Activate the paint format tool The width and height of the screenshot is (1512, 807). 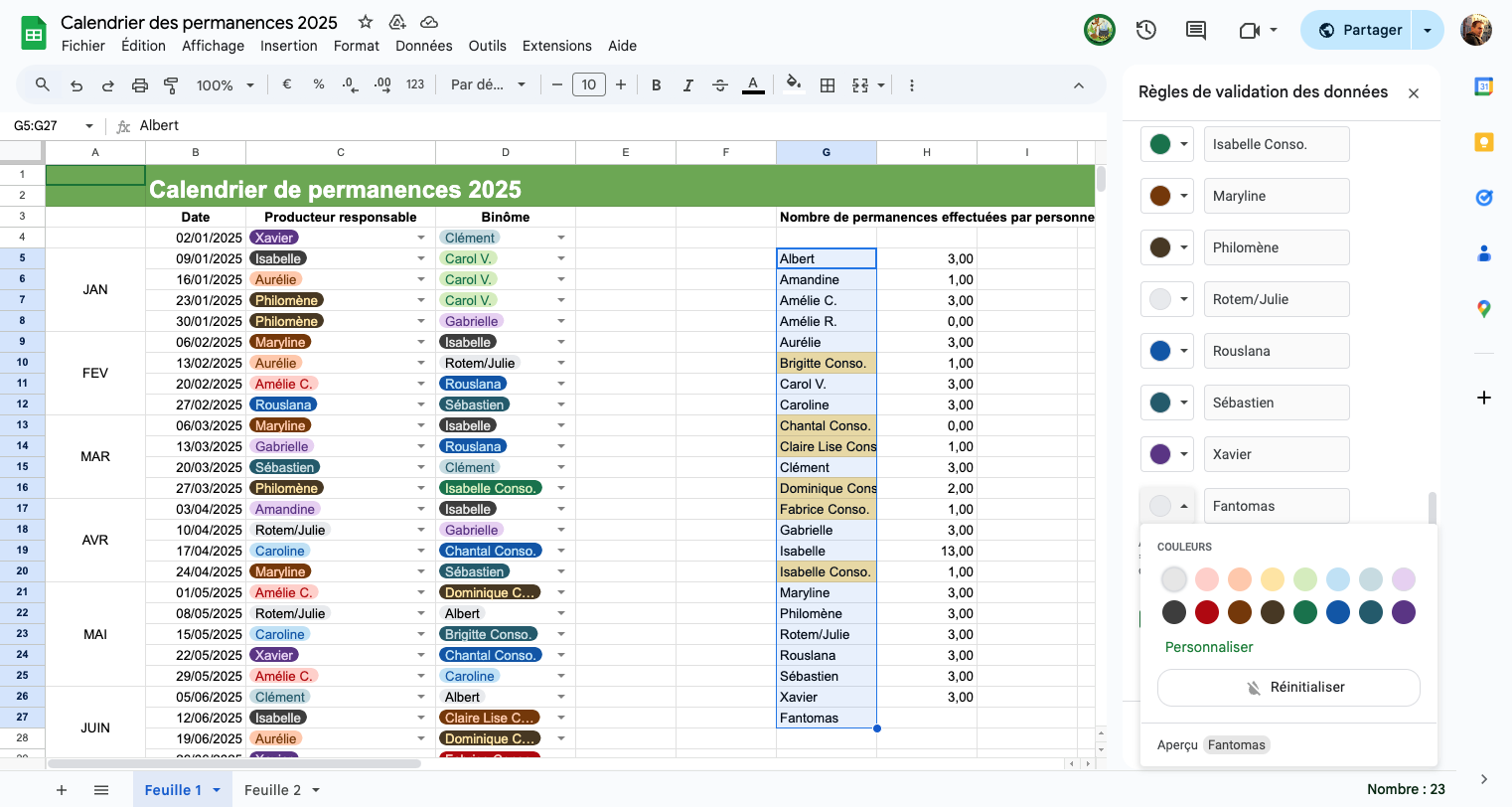click(x=171, y=85)
